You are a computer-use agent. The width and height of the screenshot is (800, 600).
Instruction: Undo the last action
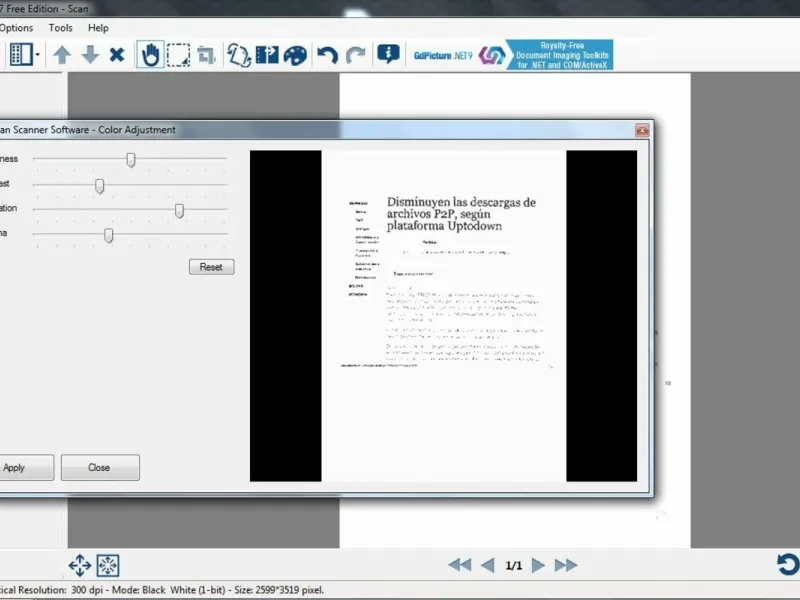pos(327,55)
